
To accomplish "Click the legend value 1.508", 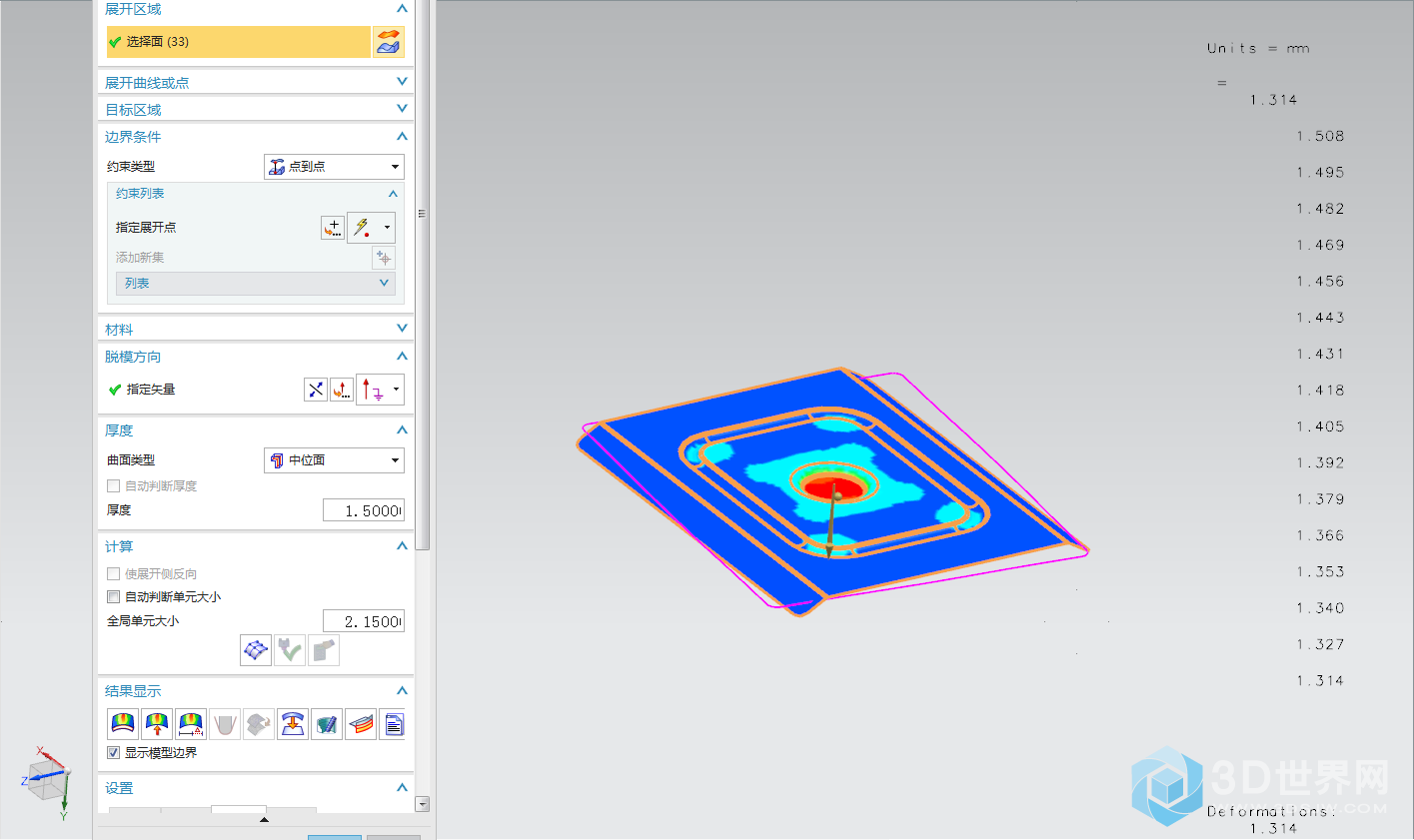I will (x=1320, y=136).
